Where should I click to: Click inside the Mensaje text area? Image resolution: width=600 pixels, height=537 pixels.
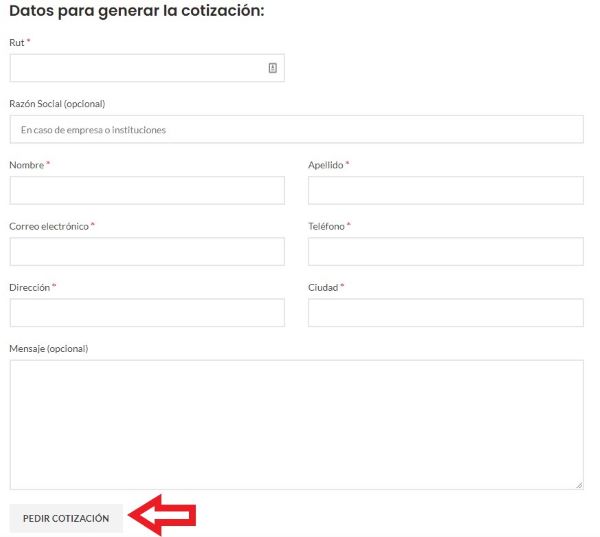297,425
